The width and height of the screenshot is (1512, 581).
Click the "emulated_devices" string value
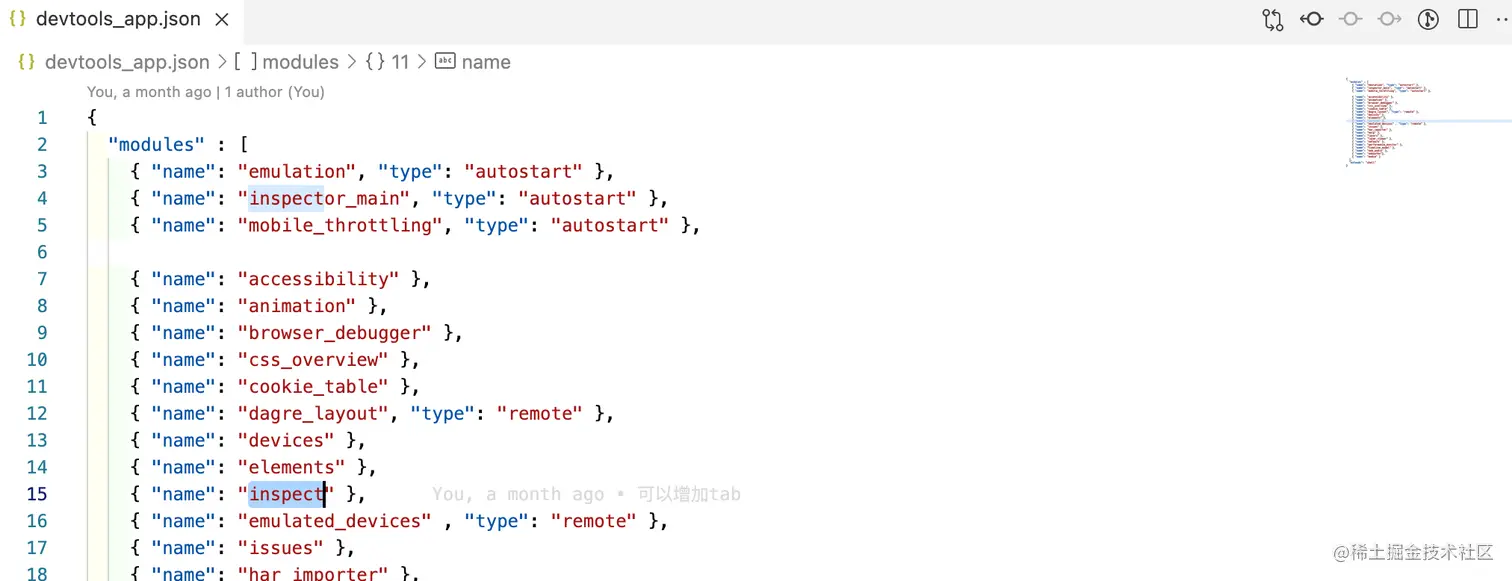click(335, 521)
